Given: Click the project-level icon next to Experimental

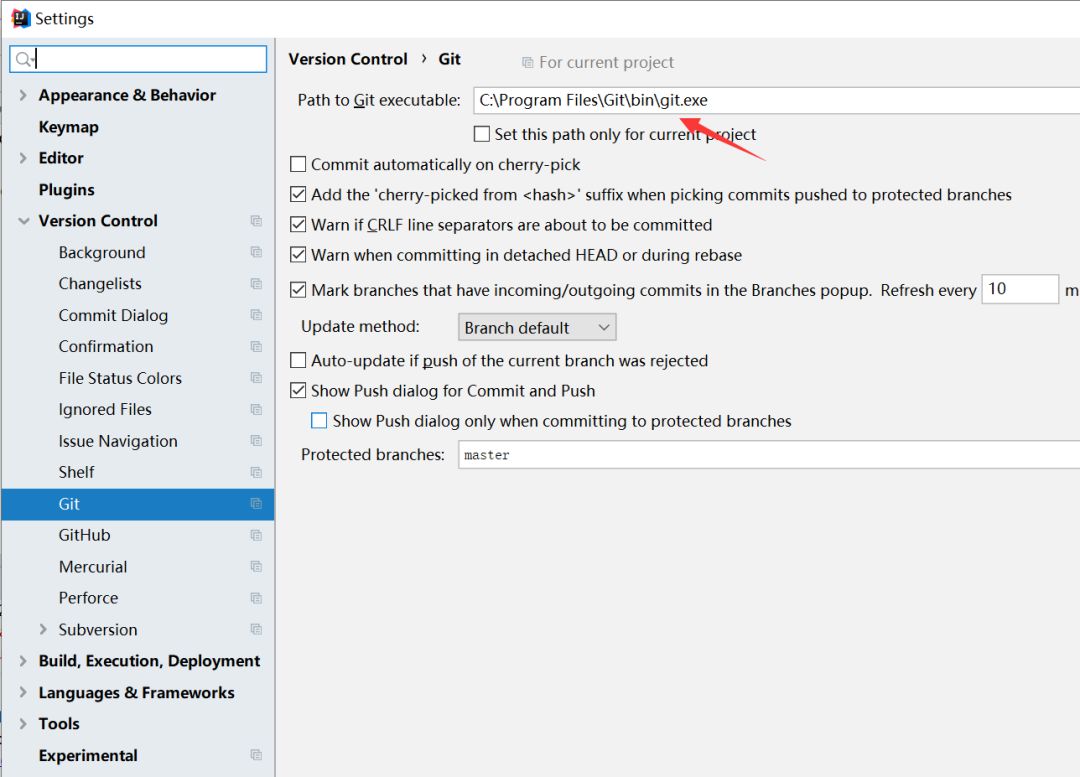Looking at the screenshot, I should [256, 755].
